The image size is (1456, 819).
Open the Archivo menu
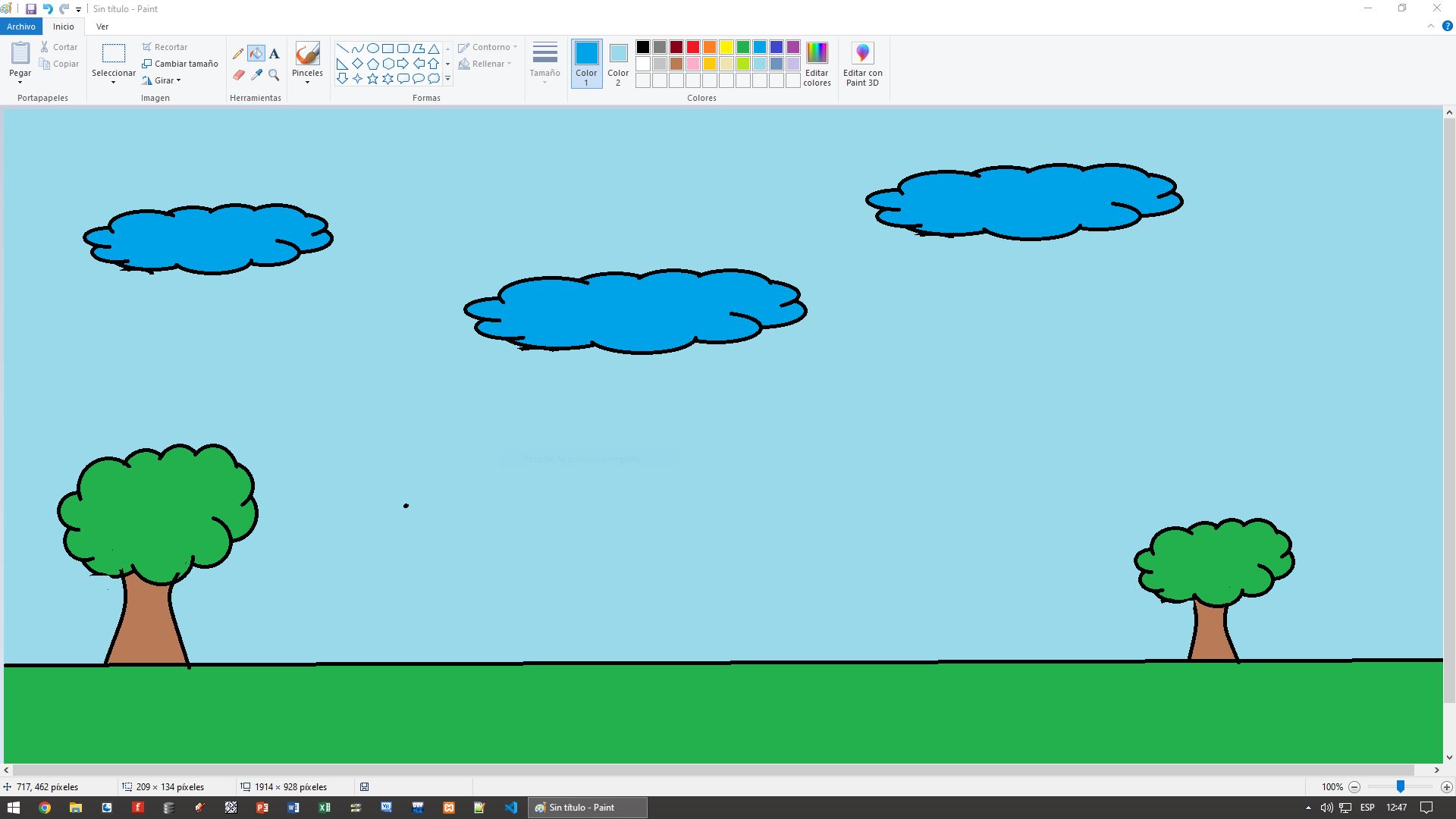point(21,27)
